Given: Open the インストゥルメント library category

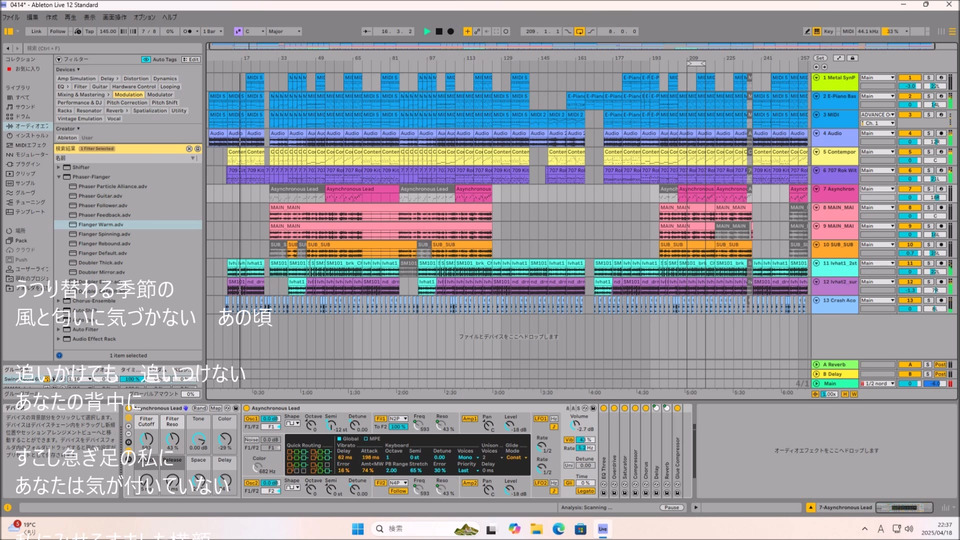Looking at the screenshot, I should coord(27,135).
